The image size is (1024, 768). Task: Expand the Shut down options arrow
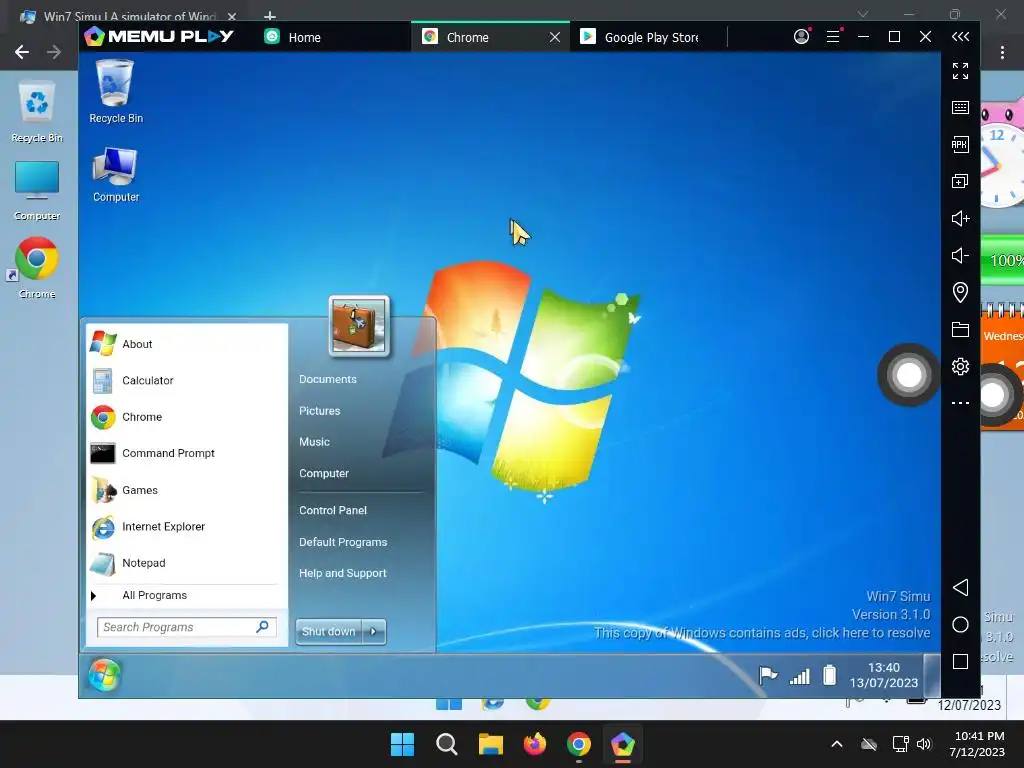coord(374,632)
